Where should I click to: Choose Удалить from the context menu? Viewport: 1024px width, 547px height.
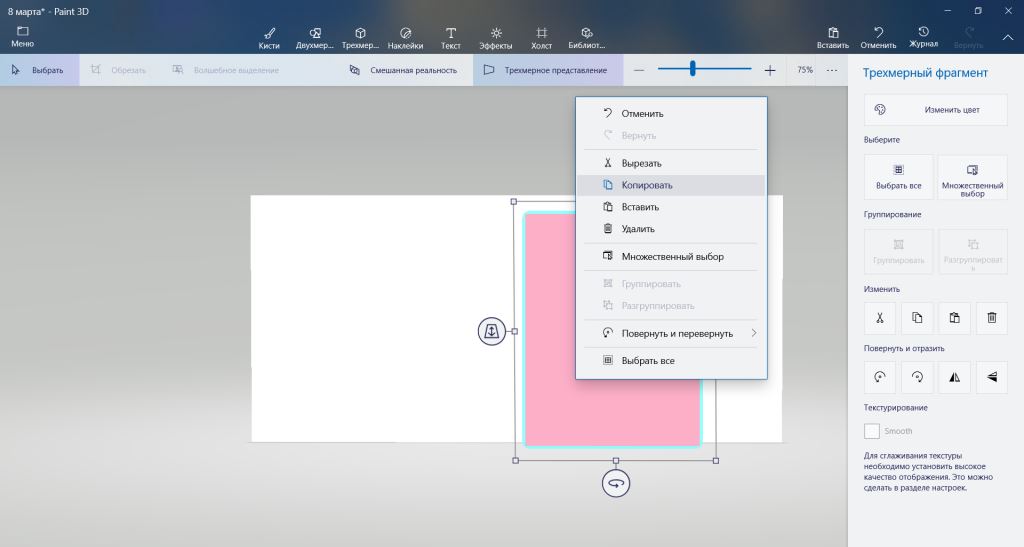point(638,229)
